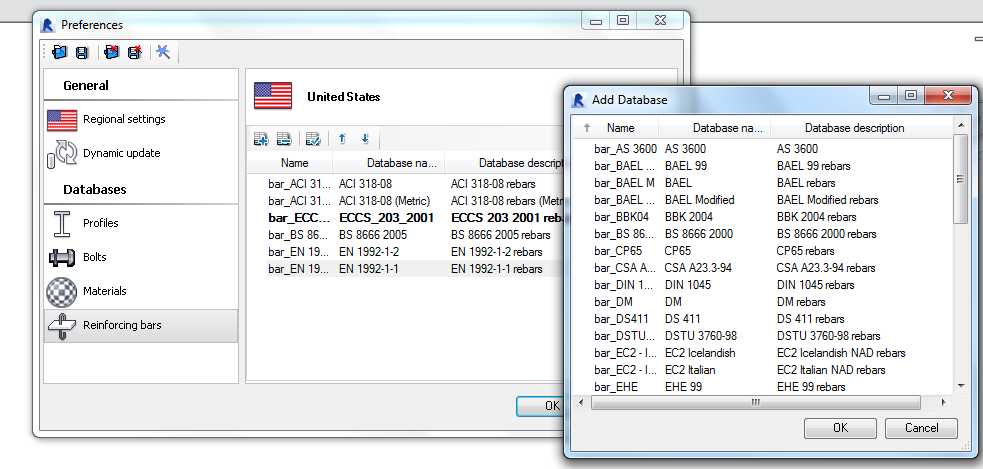Click Database description header in Add Database
Image resolution: width=983 pixels, height=469 pixels.
click(854, 128)
